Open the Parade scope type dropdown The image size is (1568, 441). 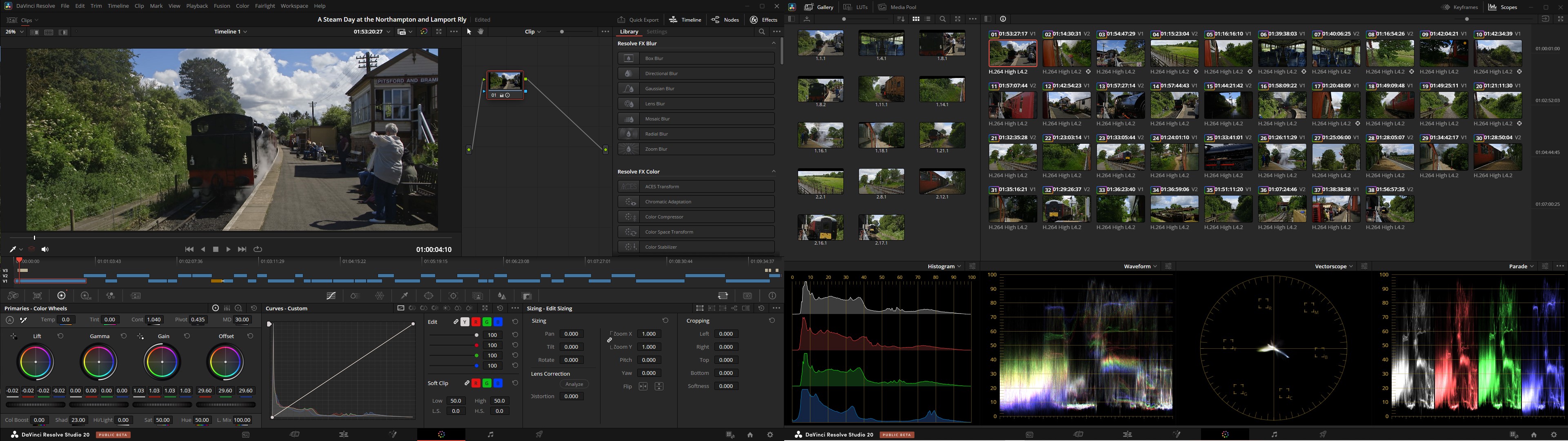pos(1521,266)
